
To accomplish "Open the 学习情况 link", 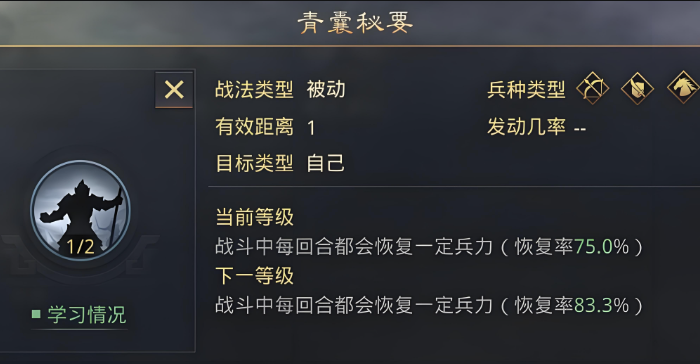I will coord(87,314).
